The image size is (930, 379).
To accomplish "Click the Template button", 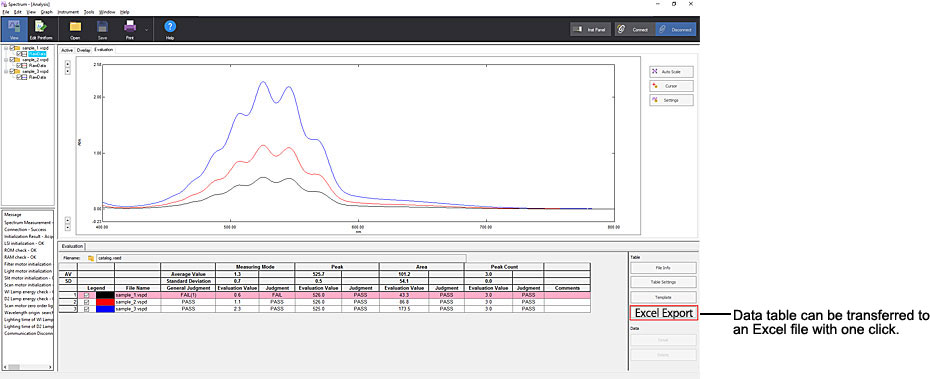I will pos(663,296).
